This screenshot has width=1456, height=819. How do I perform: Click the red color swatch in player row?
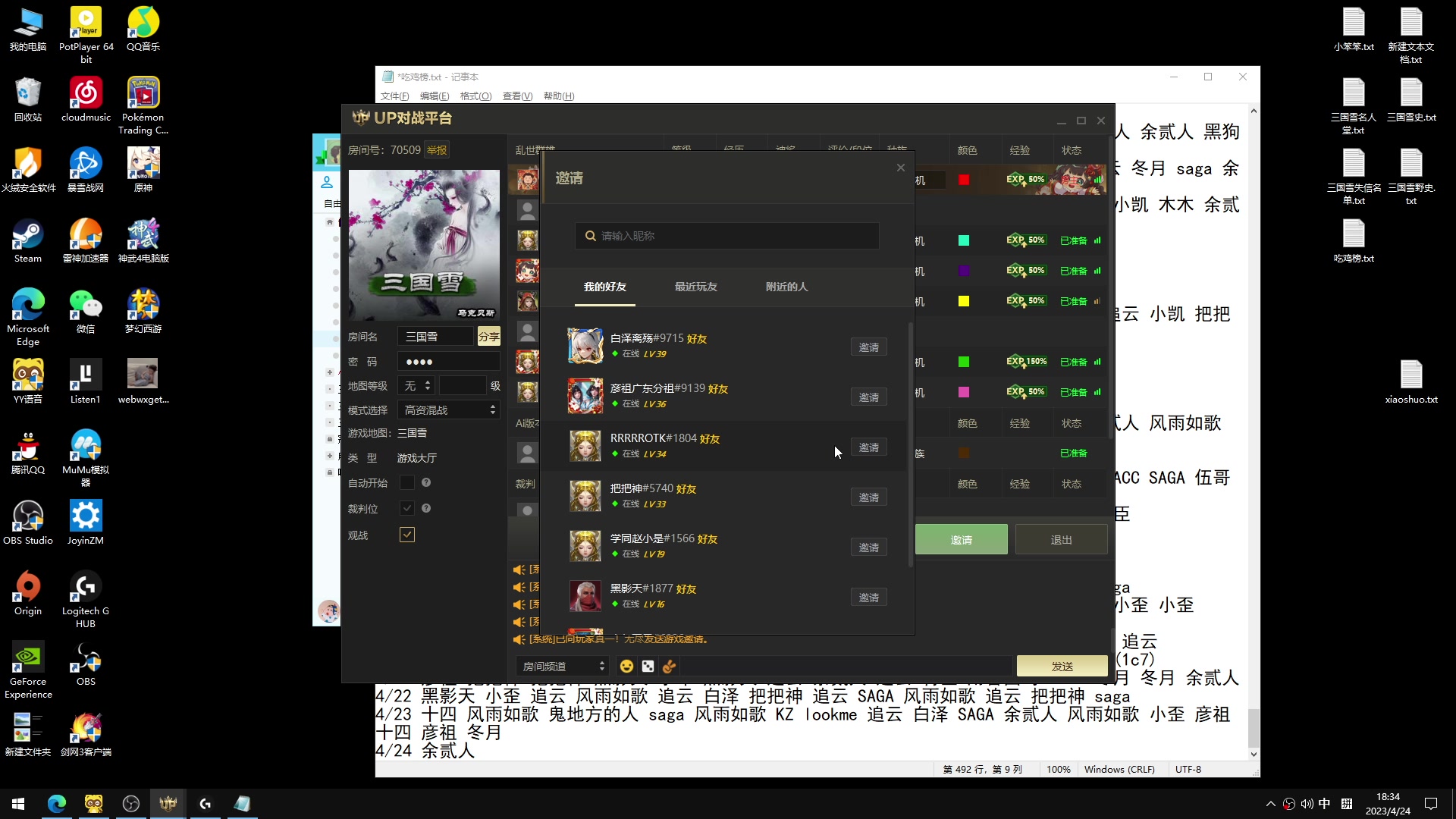coord(963,179)
